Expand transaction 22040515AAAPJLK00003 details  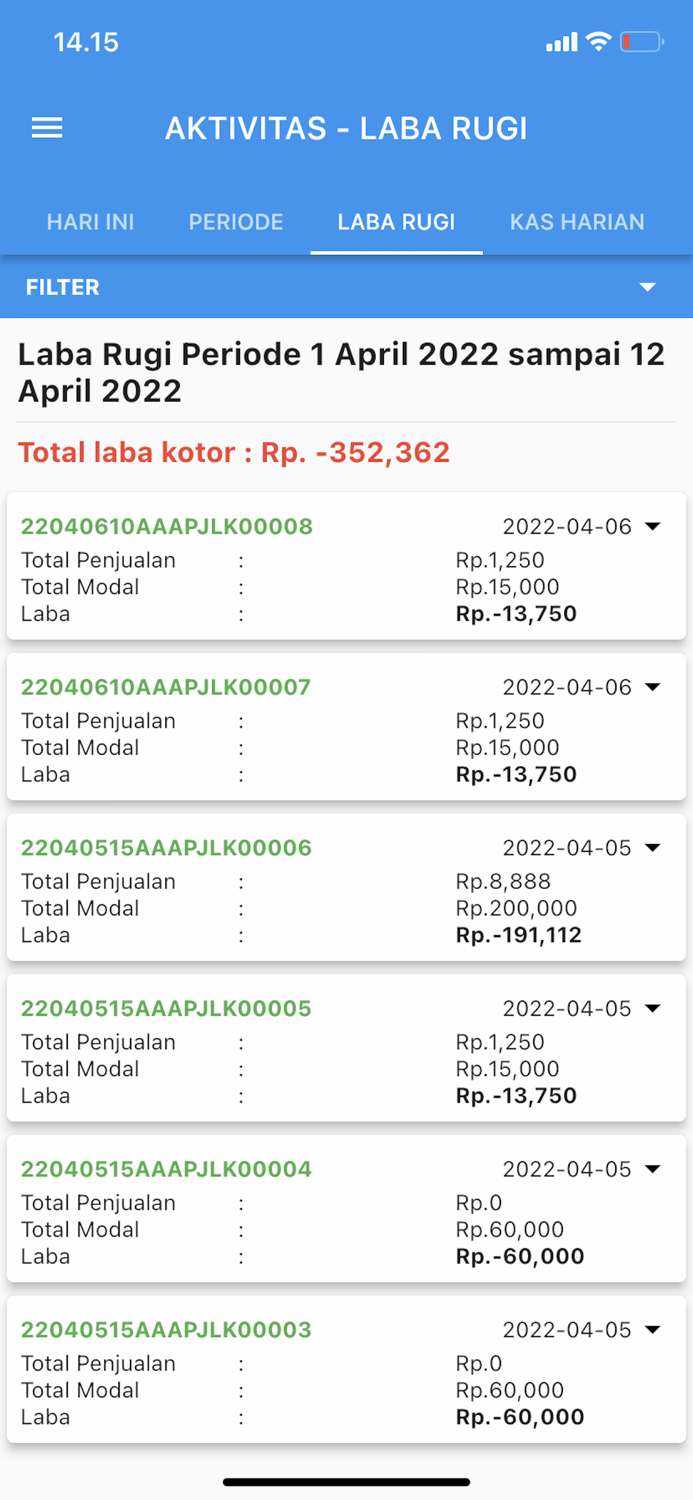click(655, 1330)
